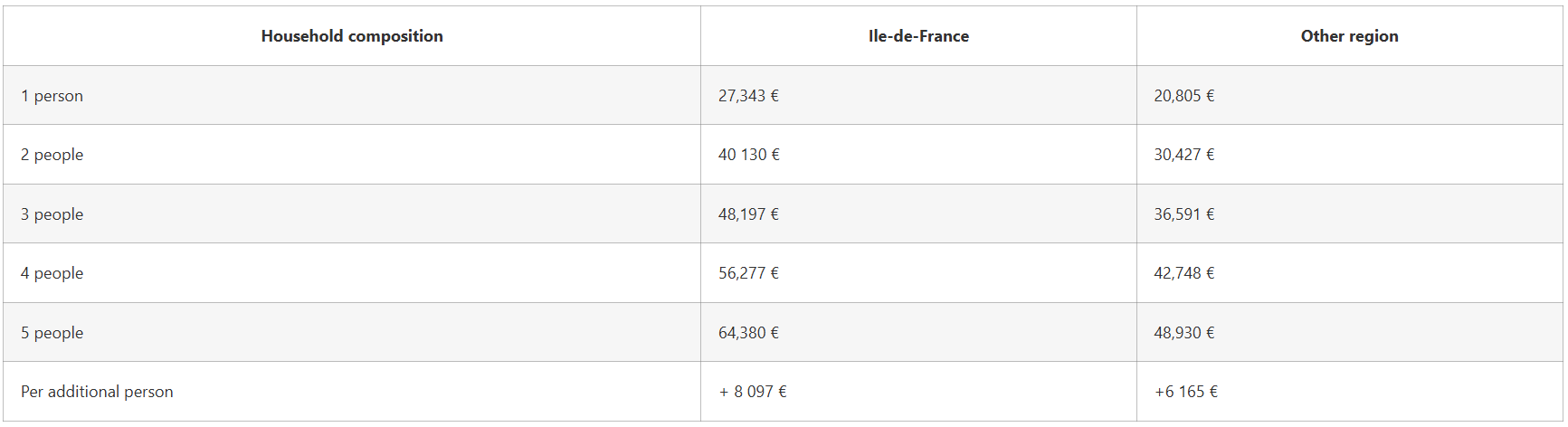1568x427 pixels.
Task: Click the 1 person row label
Action: pos(52,96)
